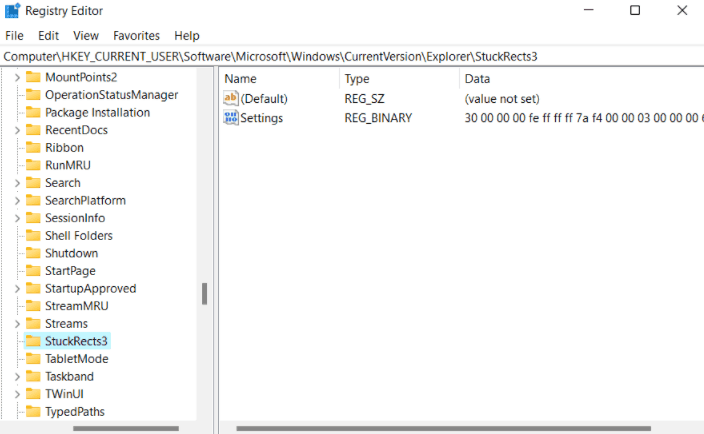704x434 pixels.
Task: Minimize the Registry Editor window
Action: point(589,10)
